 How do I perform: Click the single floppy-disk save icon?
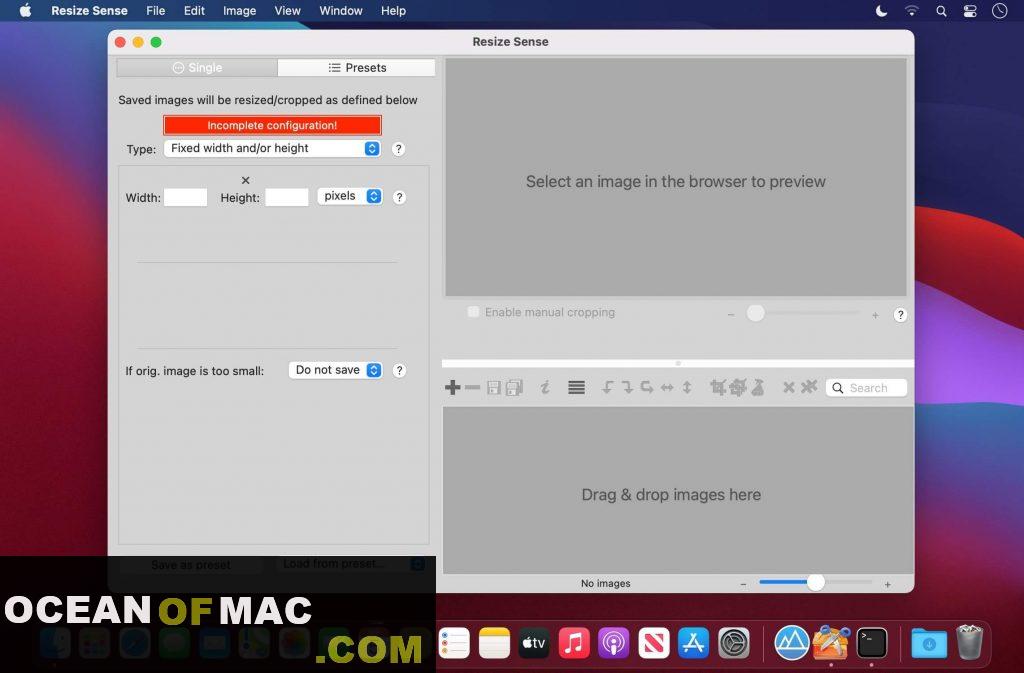click(494, 388)
